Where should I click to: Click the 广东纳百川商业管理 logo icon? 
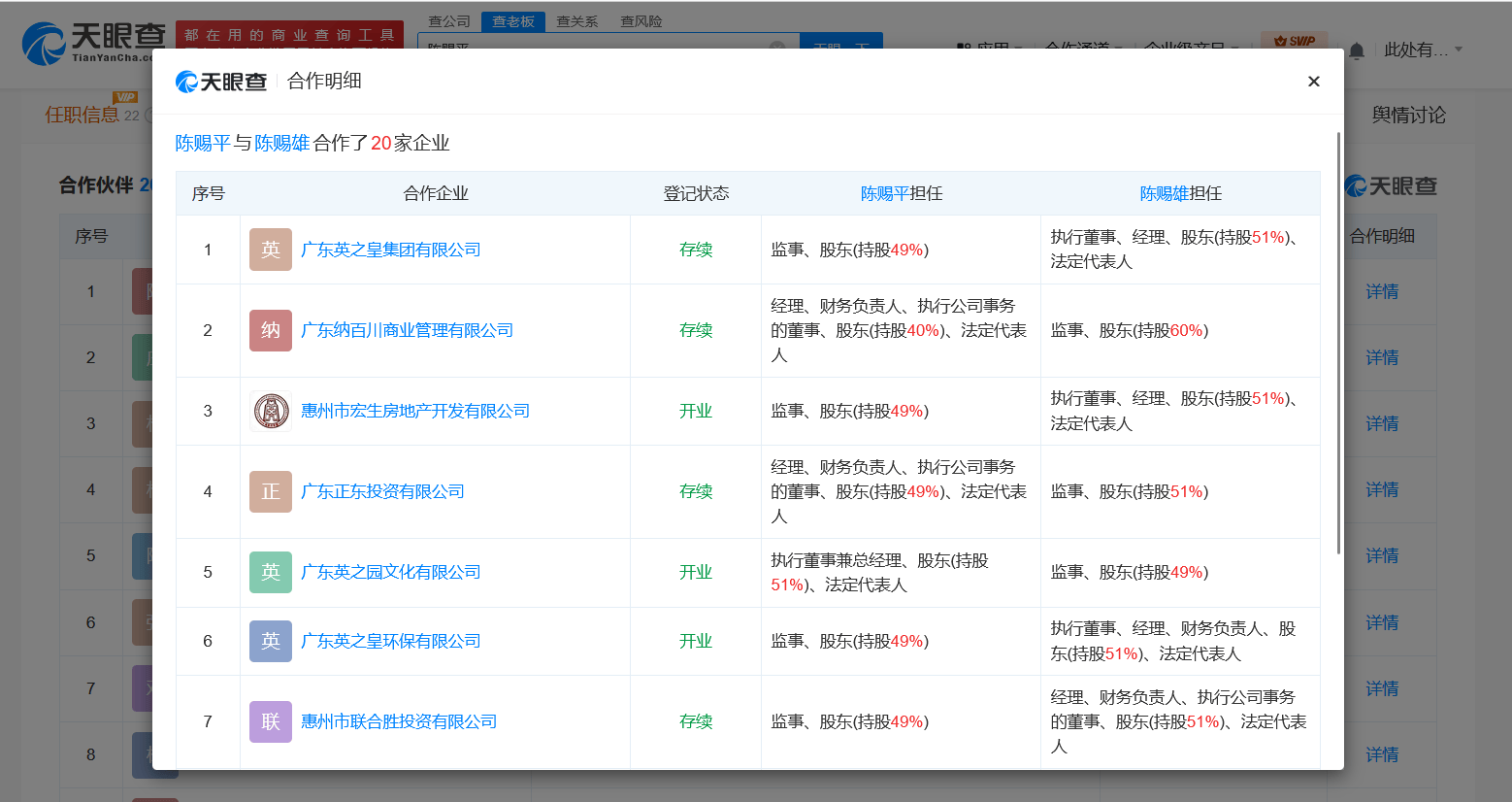point(270,330)
